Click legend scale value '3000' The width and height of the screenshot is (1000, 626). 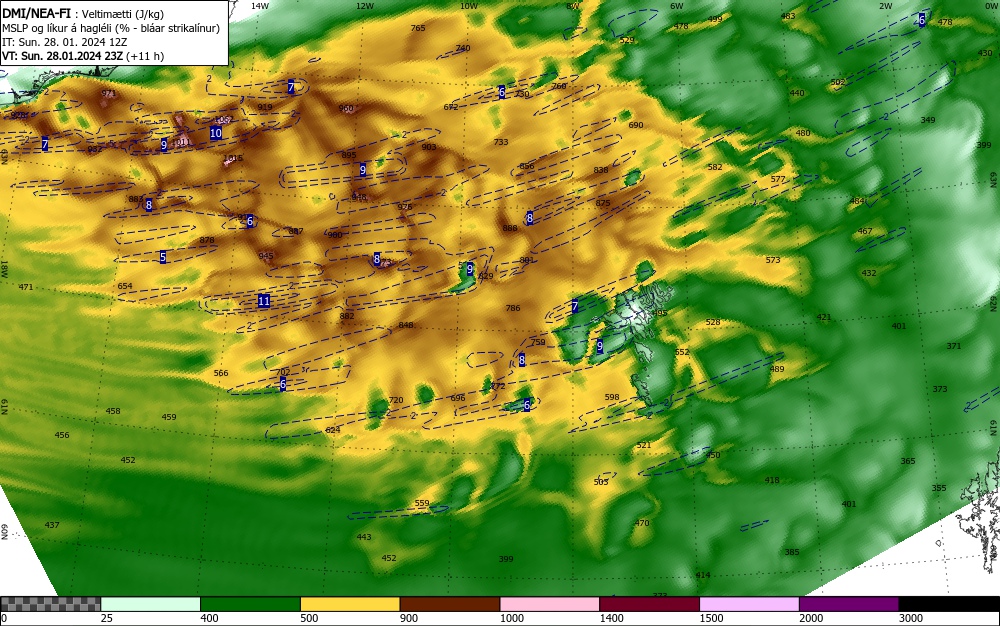pyautogui.click(x=911, y=618)
